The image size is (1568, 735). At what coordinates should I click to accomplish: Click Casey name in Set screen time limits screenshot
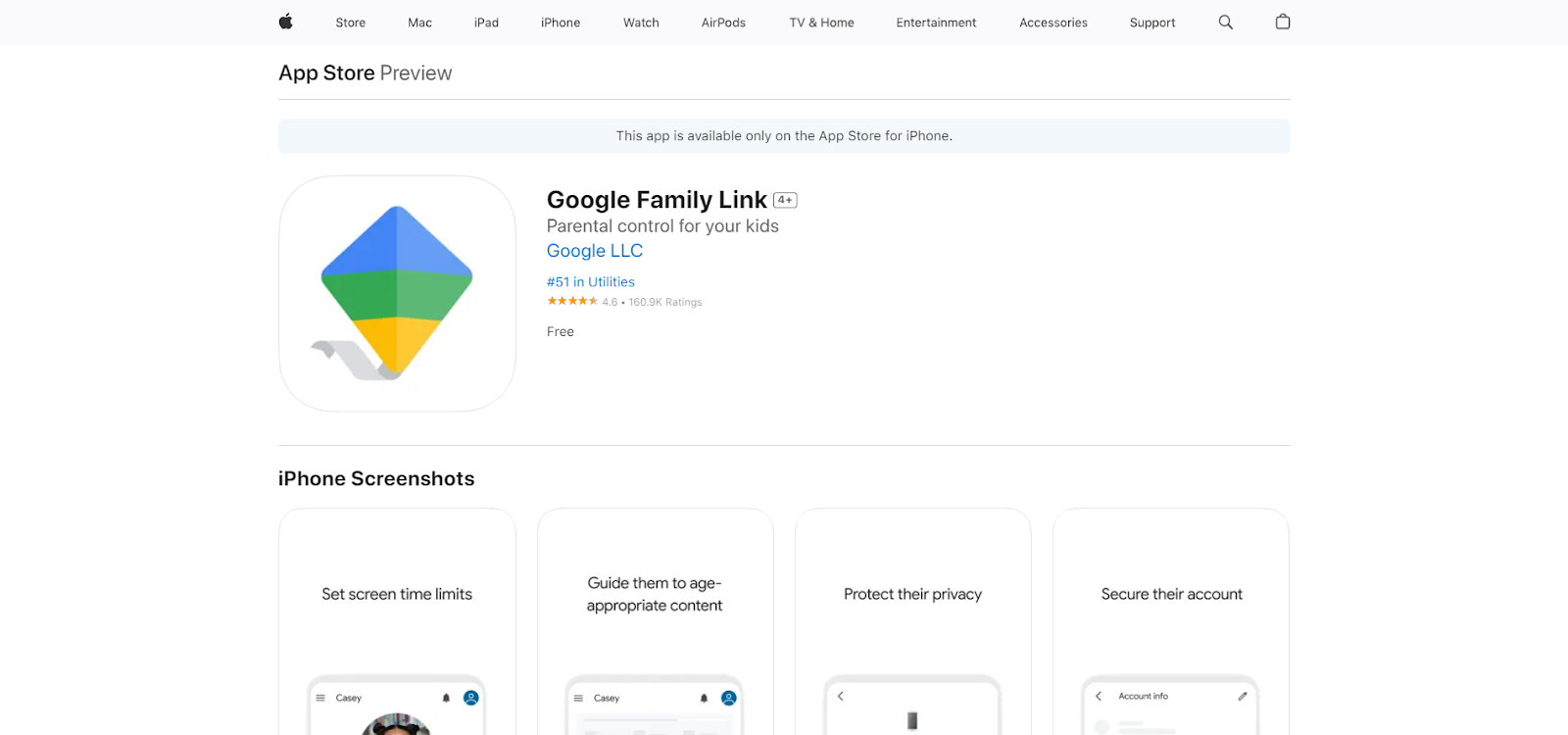(349, 698)
